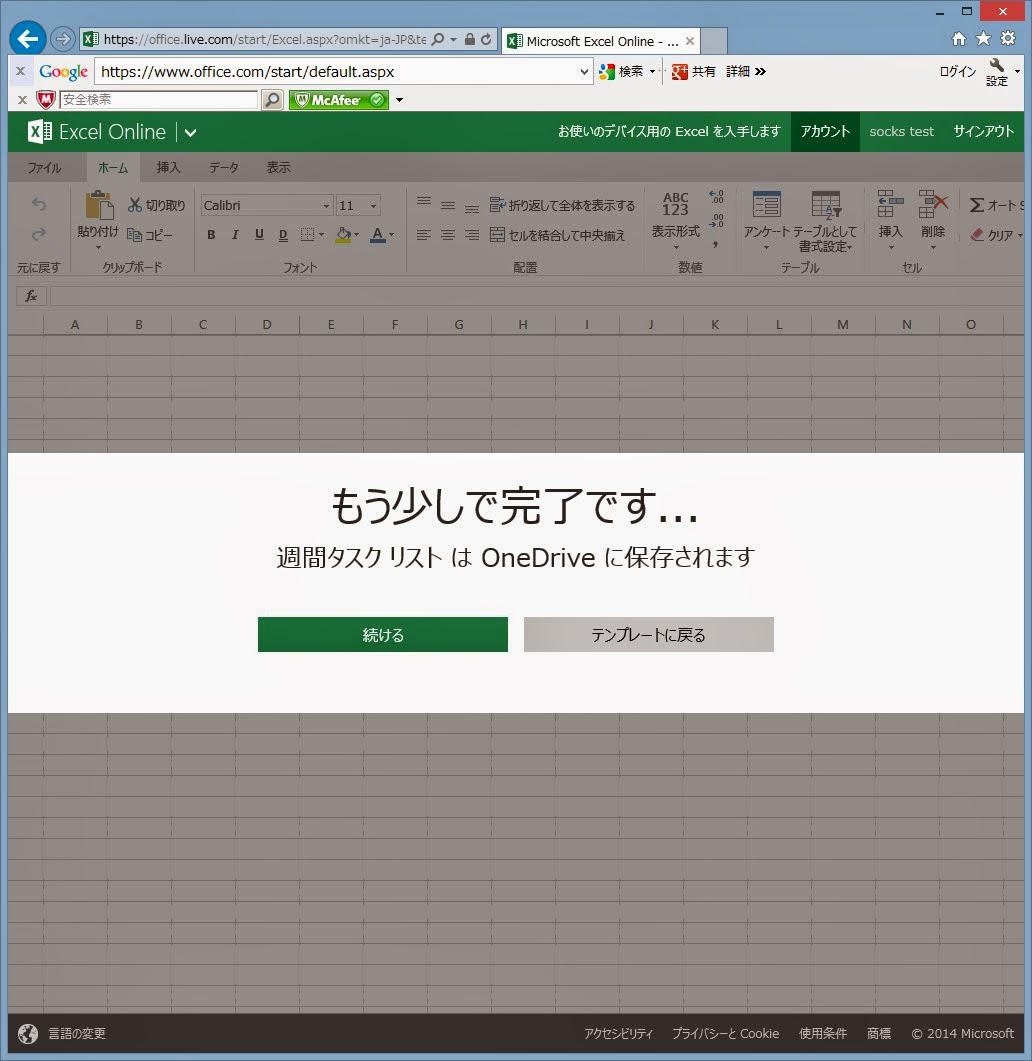Click McAfee search magnifier button
1032x1061 pixels.
coord(272,100)
